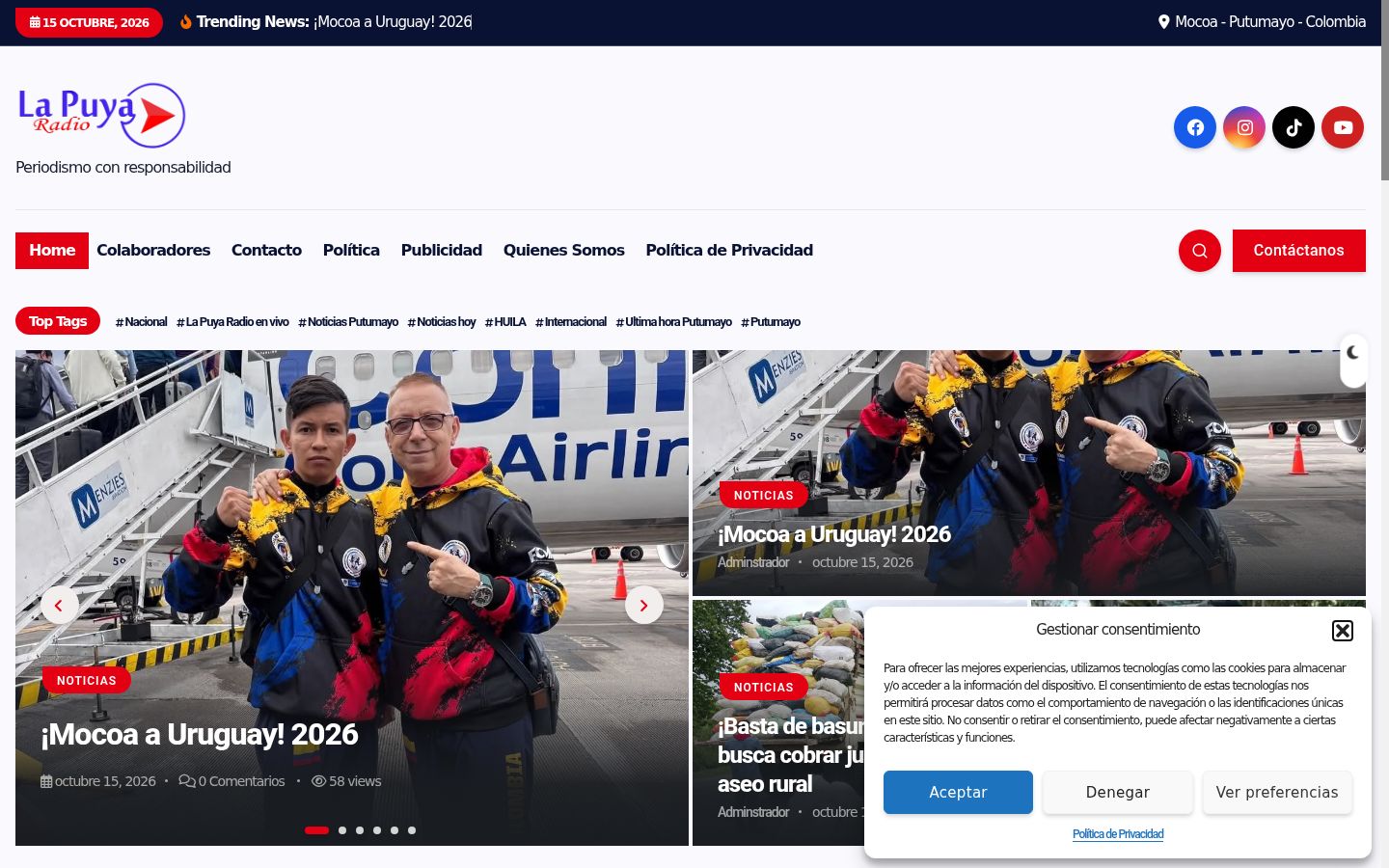Go to next slide arrow

(x=644, y=606)
